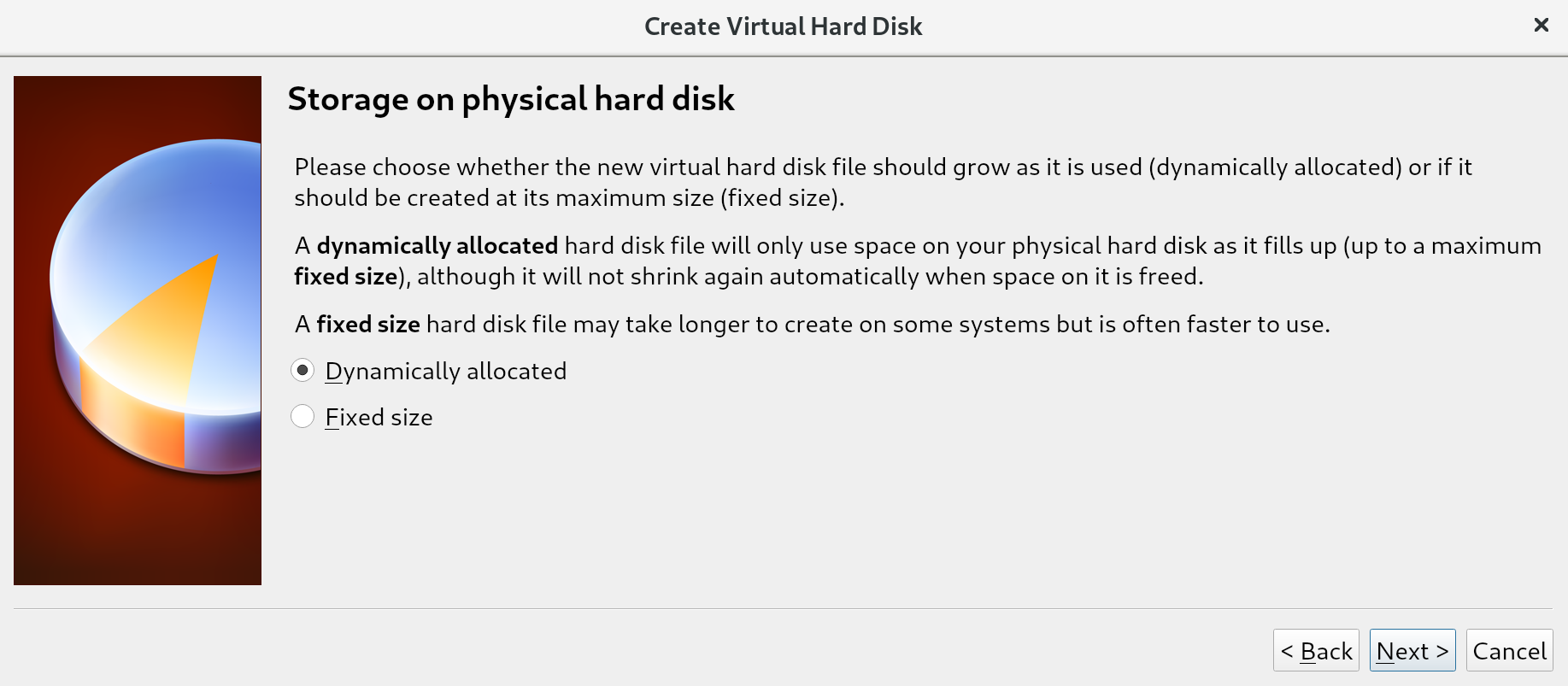Click bold "dynamically allocated" in the description
The height and width of the screenshot is (686, 1568).
(x=438, y=246)
